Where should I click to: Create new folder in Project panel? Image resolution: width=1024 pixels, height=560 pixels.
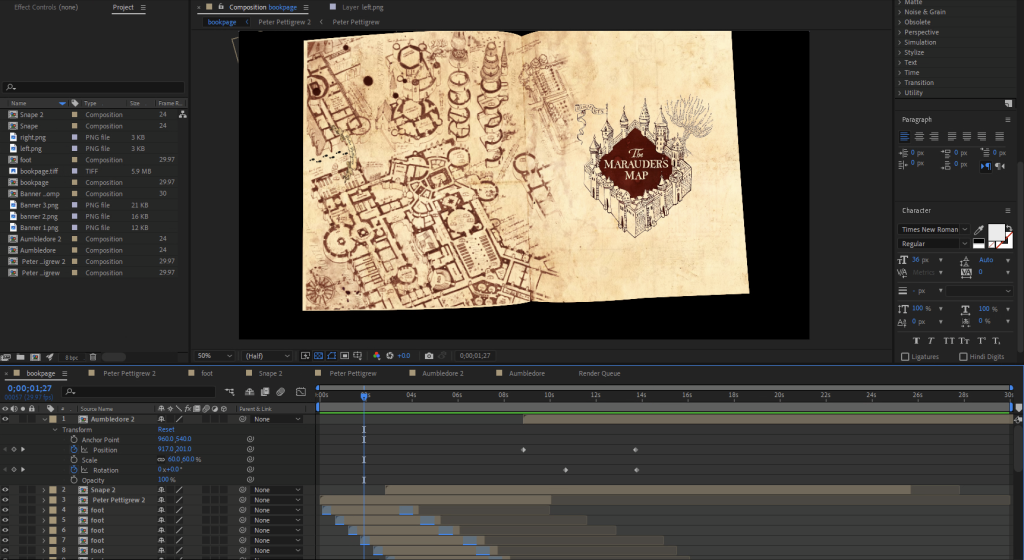(x=20, y=357)
